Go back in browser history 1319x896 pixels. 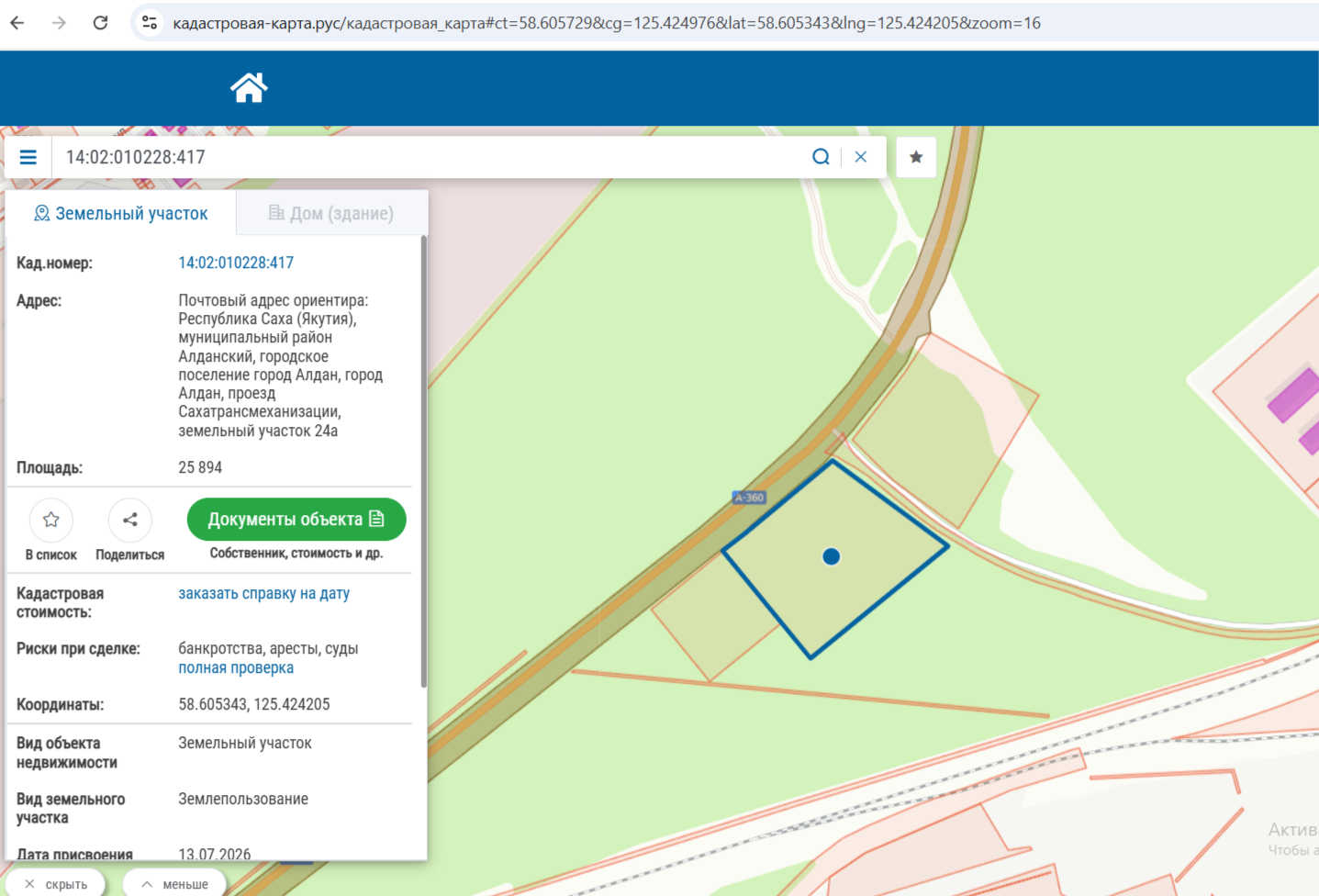[x=17, y=23]
